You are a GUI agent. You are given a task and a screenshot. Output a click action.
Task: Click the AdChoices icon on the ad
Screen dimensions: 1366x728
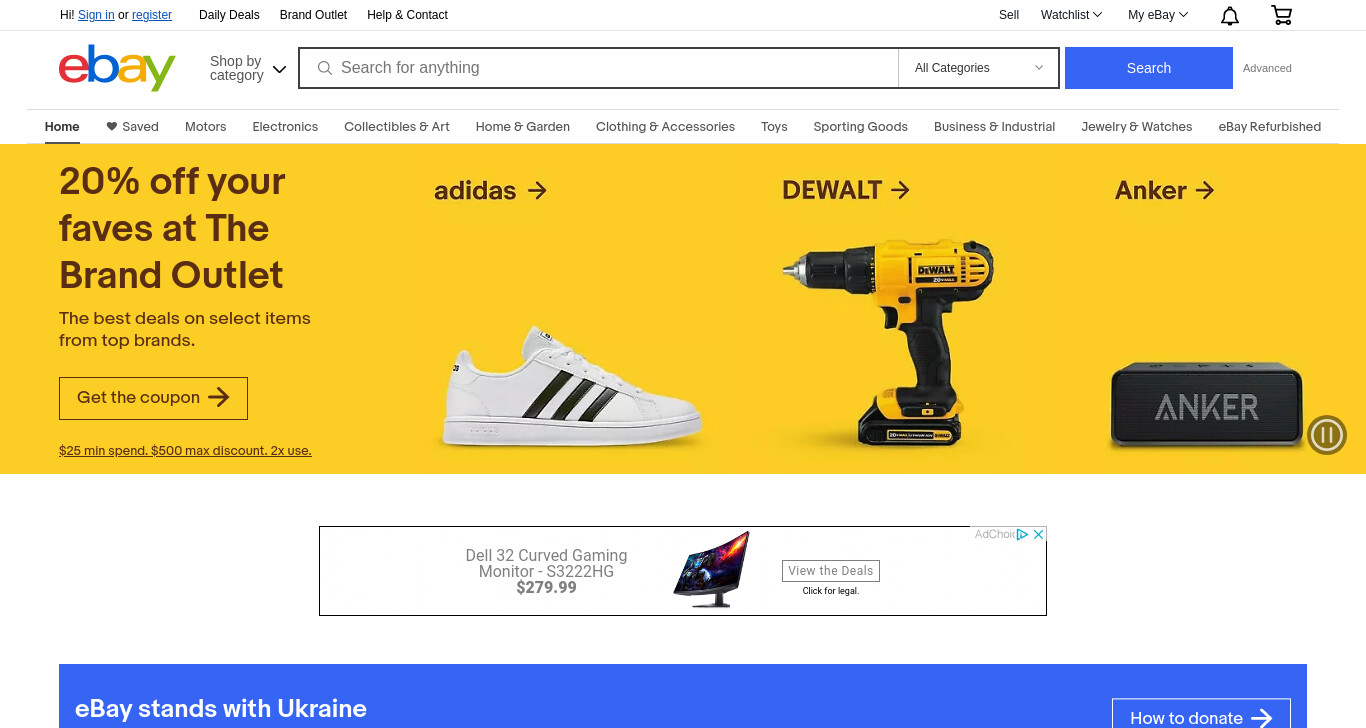coord(1022,534)
